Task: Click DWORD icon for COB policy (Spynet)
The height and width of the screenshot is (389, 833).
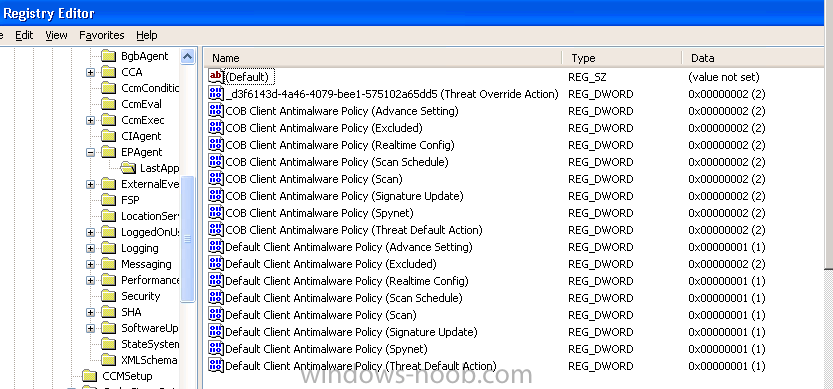Action: pos(216,213)
